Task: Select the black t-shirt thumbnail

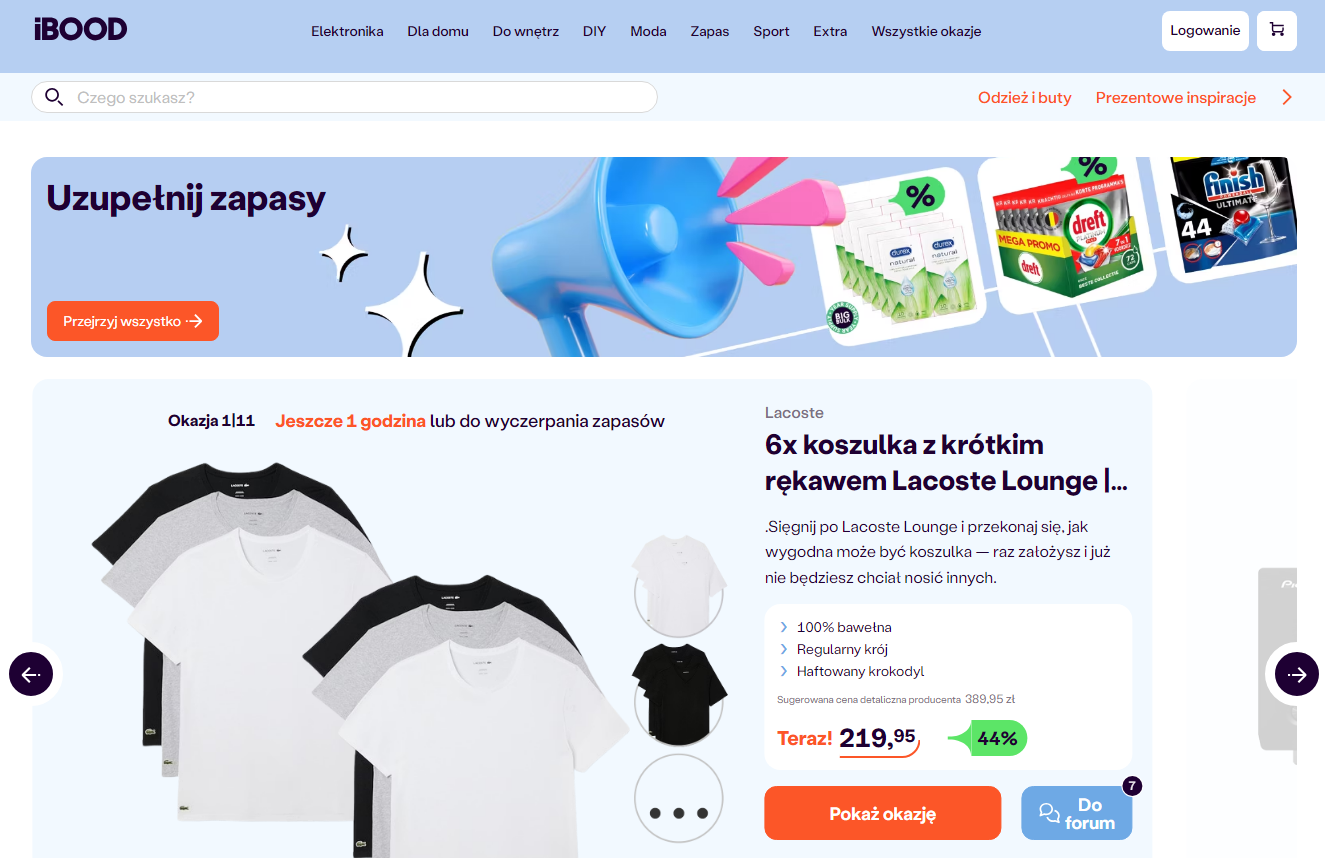Action: (678, 693)
